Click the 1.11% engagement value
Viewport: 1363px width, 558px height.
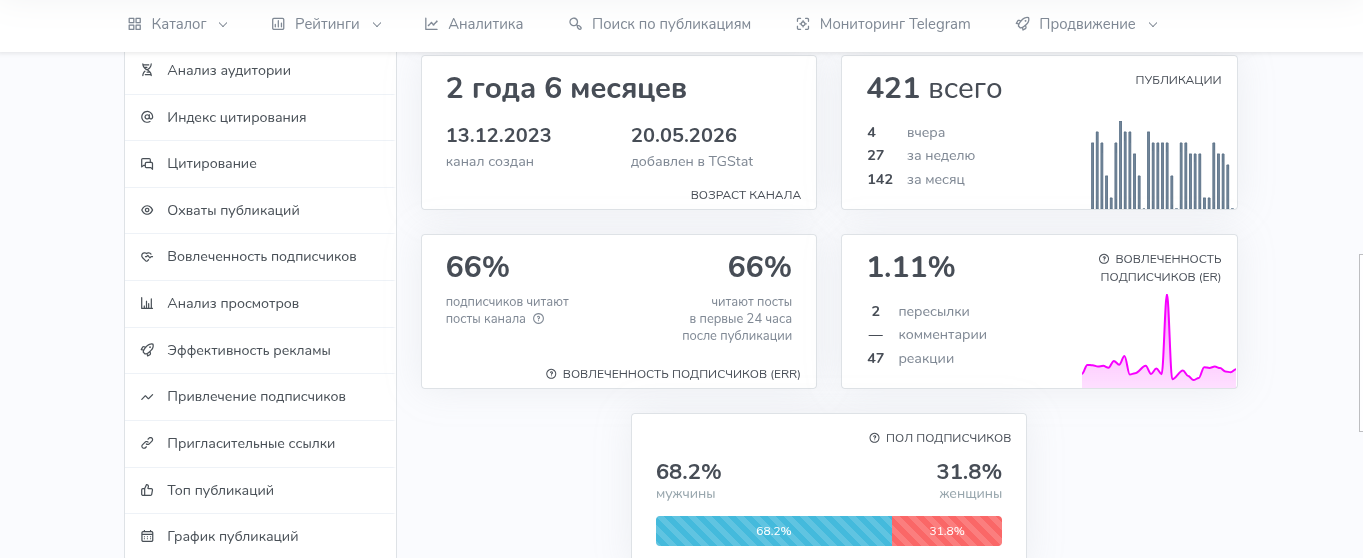911,268
